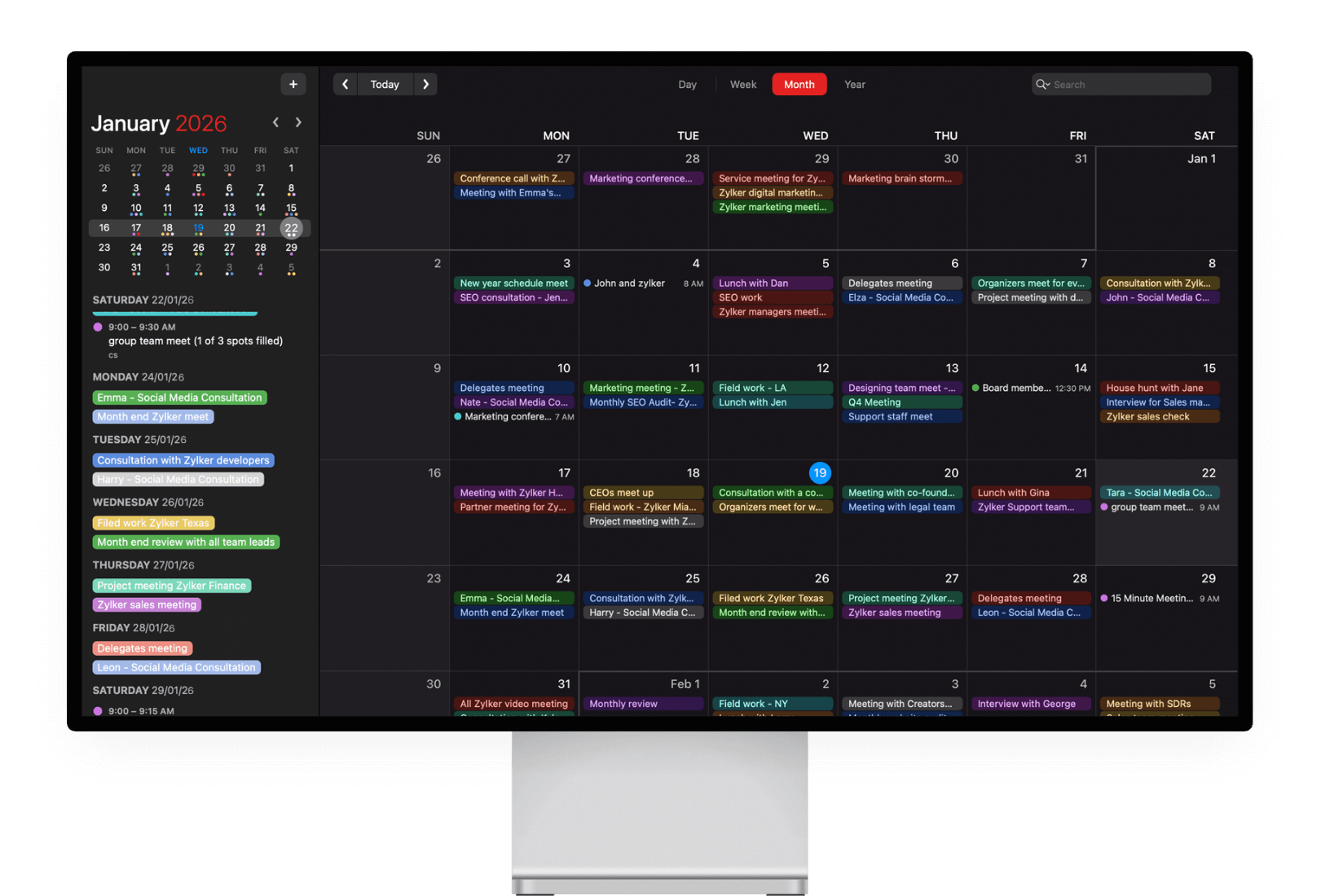1321x896 pixels.
Task: Select date 19 in the mini calendar
Action: 198,228
